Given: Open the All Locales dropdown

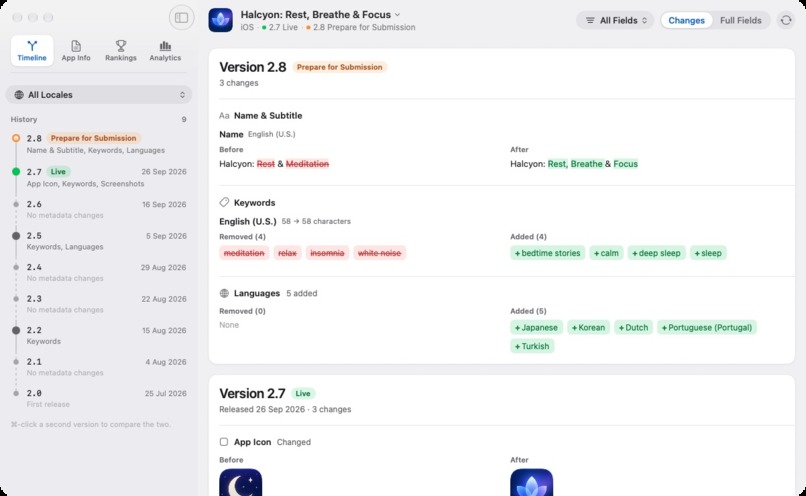Looking at the screenshot, I should pos(99,95).
